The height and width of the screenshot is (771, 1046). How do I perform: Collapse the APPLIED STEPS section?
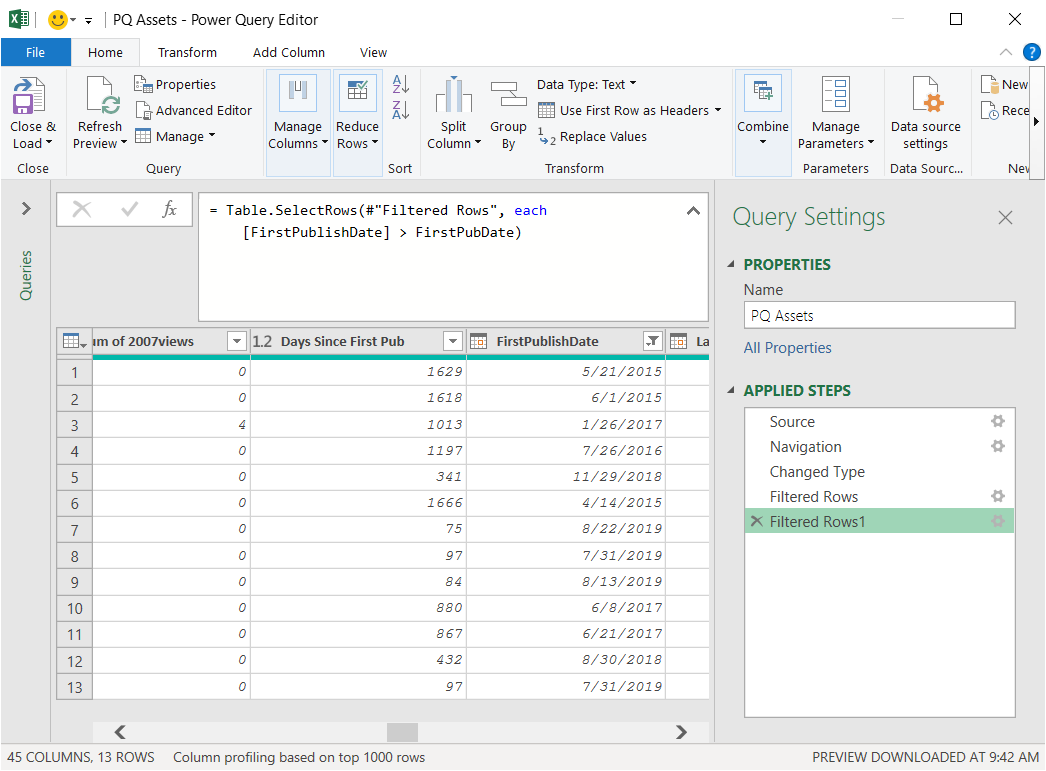(730, 390)
